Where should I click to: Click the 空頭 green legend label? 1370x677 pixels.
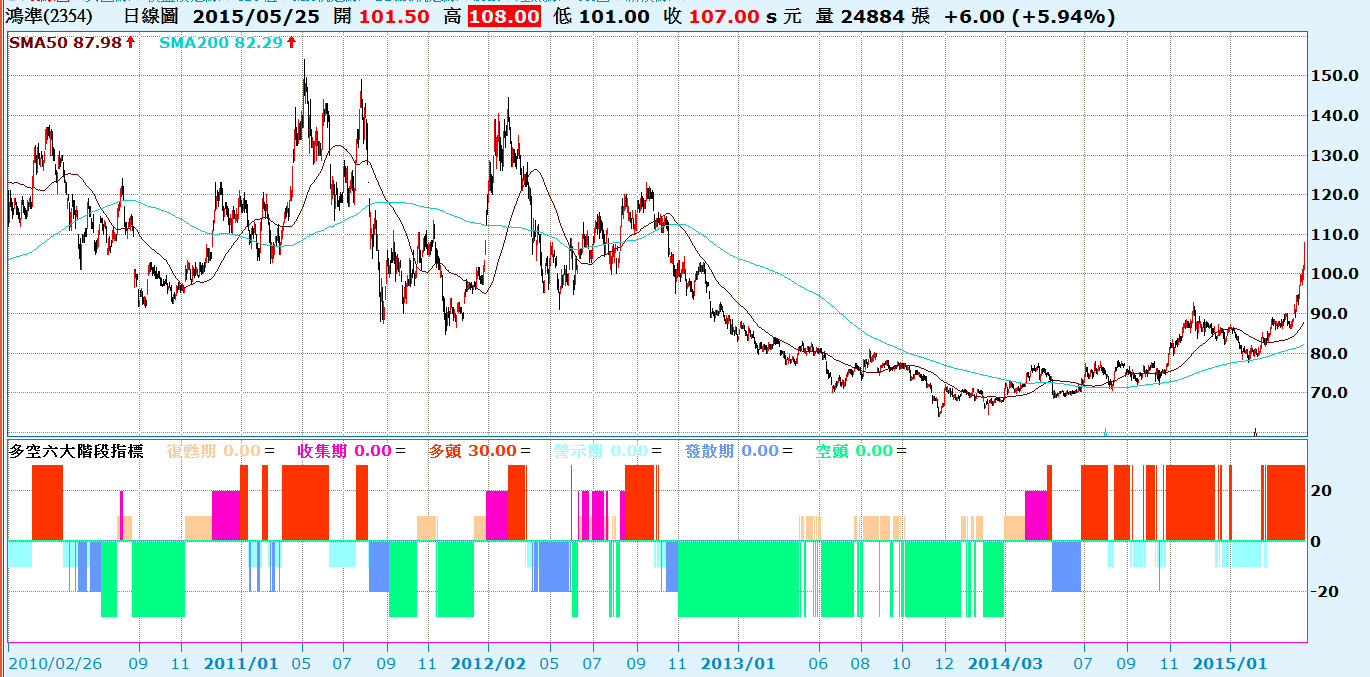(831, 451)
